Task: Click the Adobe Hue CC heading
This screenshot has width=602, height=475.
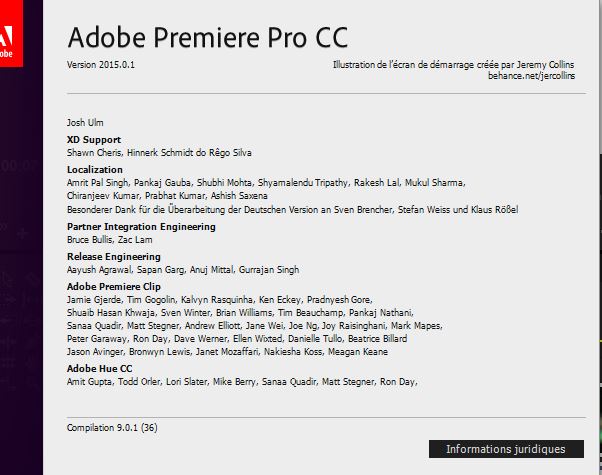Action: 99,369
